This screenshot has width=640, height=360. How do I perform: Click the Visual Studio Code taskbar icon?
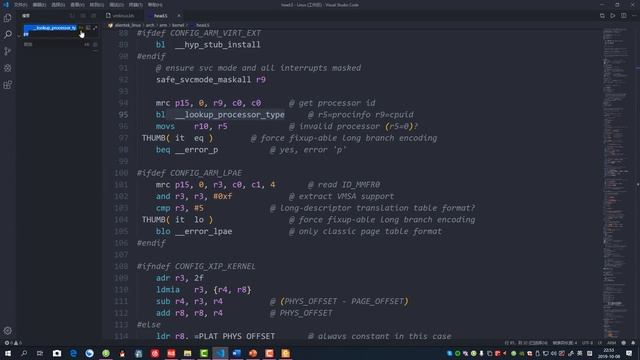(220, 353)
